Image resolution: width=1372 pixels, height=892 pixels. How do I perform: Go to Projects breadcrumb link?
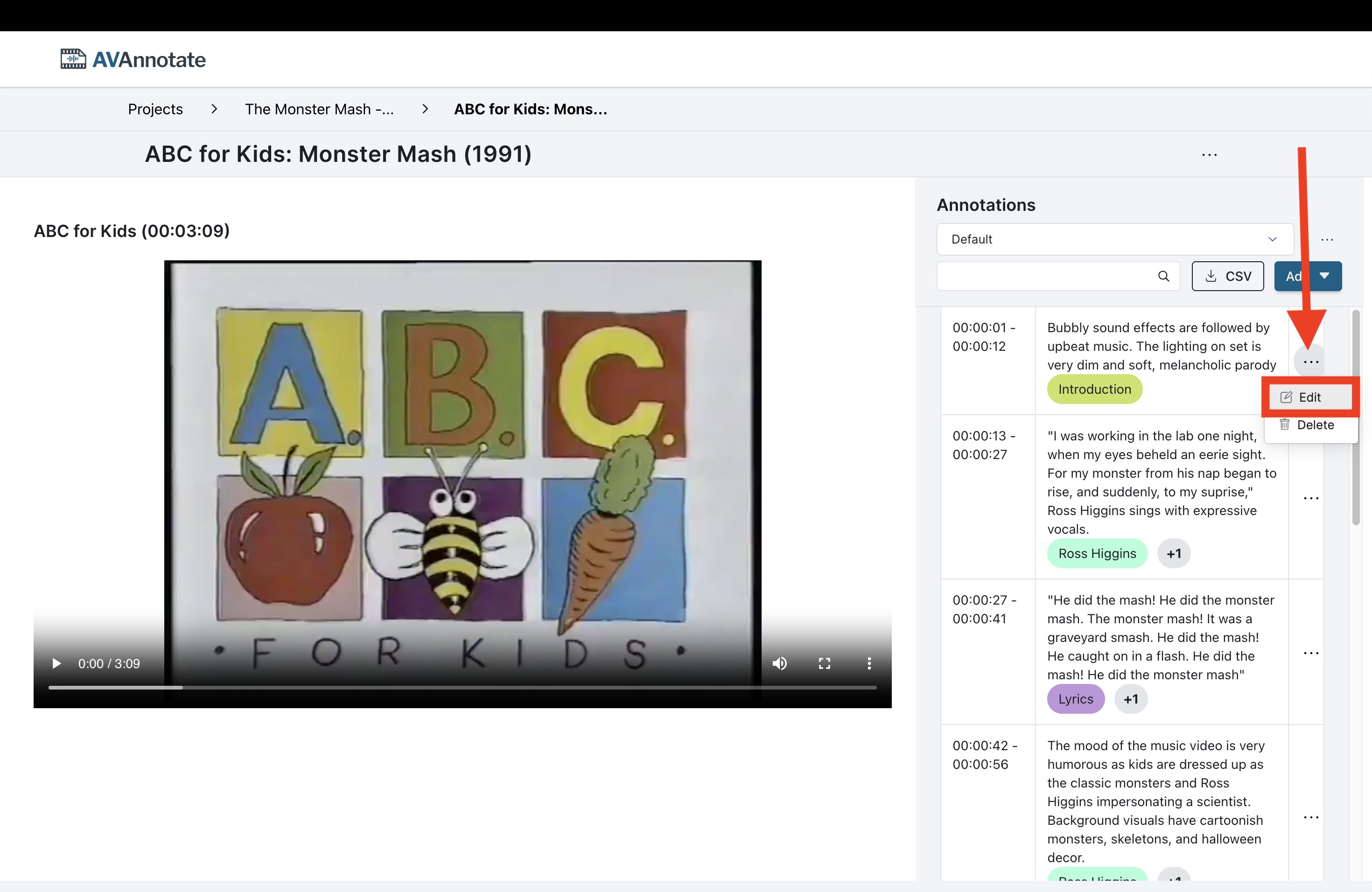[155, 109]
